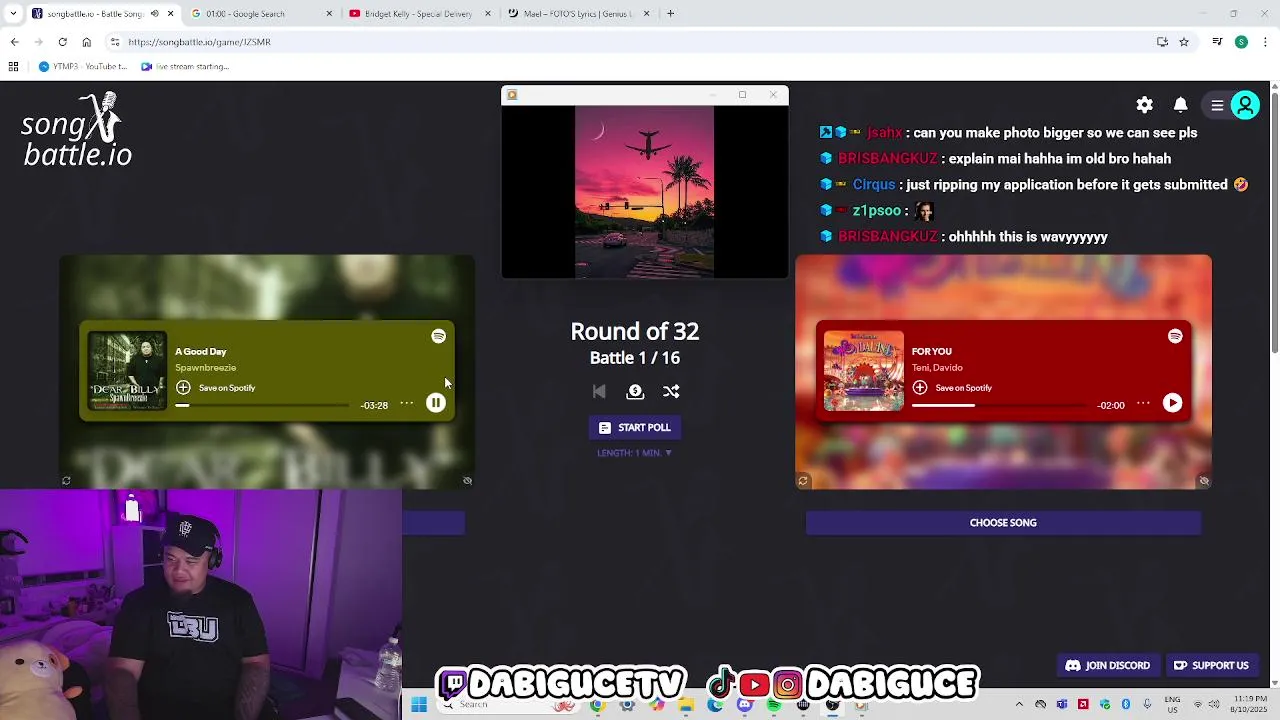
Task: Reload the FOR YOU song card
Action: 802,481
